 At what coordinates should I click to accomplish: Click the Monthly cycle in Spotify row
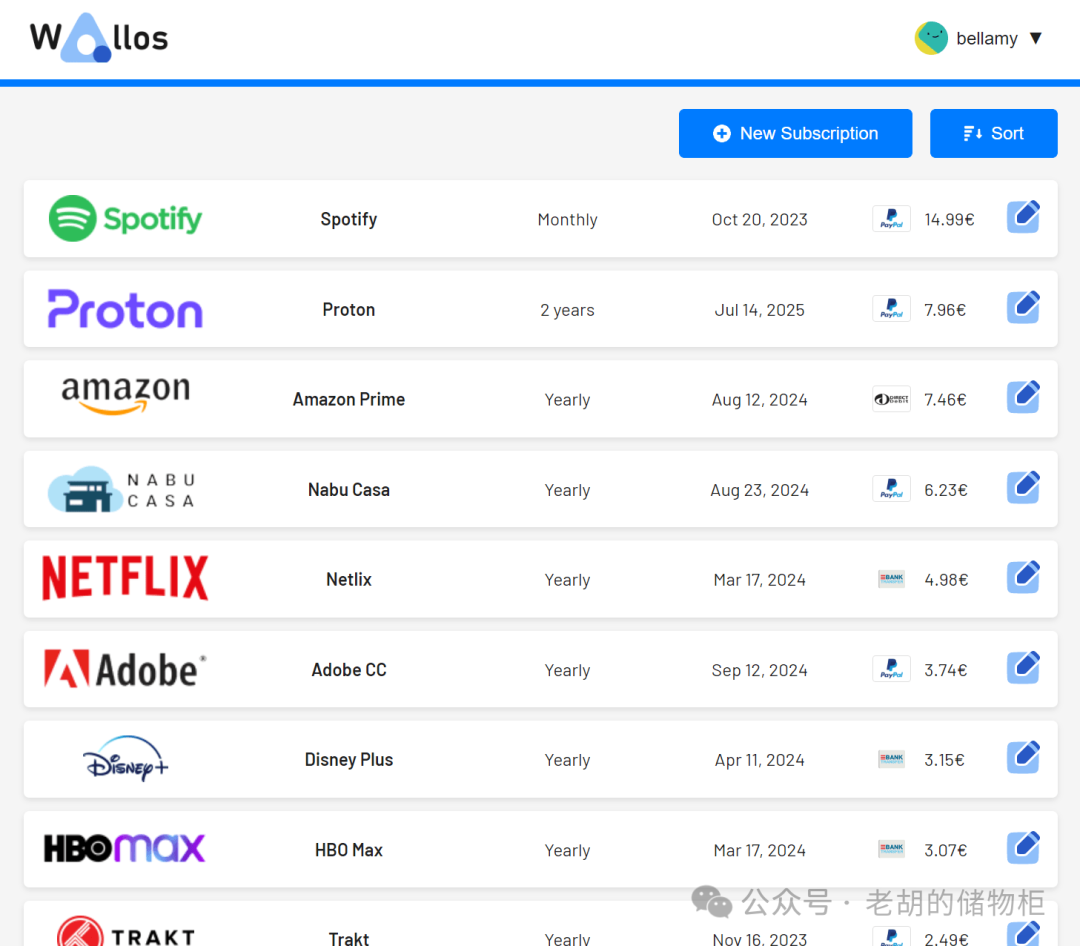tap(568, 220)
